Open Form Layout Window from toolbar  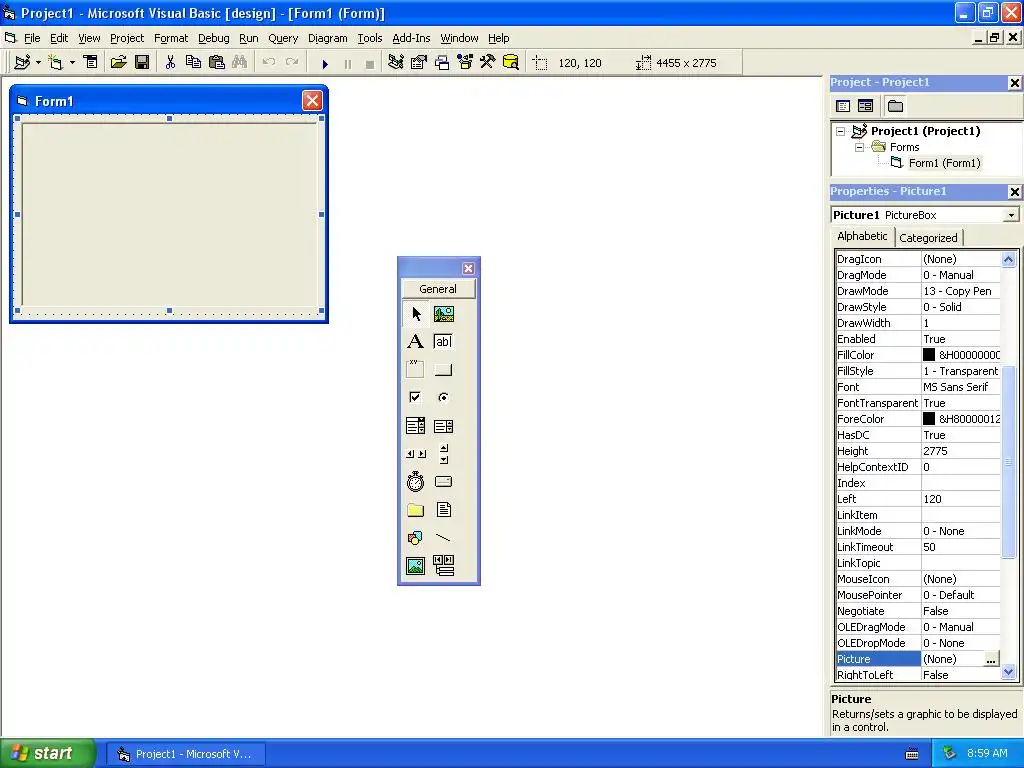click(x=442, y=63)
